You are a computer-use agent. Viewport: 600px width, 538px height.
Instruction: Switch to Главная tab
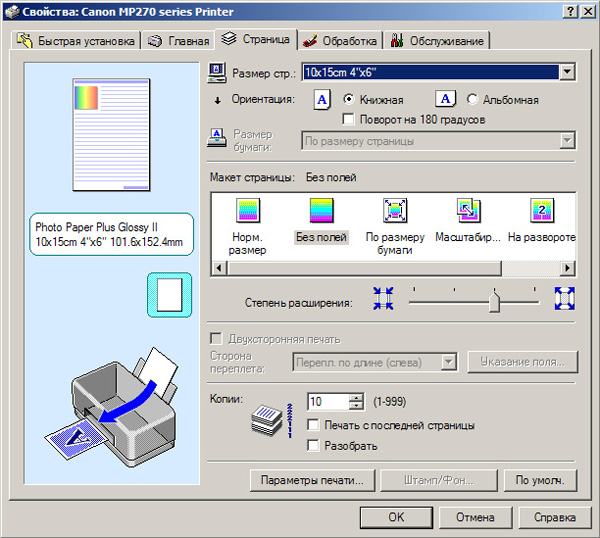point(178,41)
